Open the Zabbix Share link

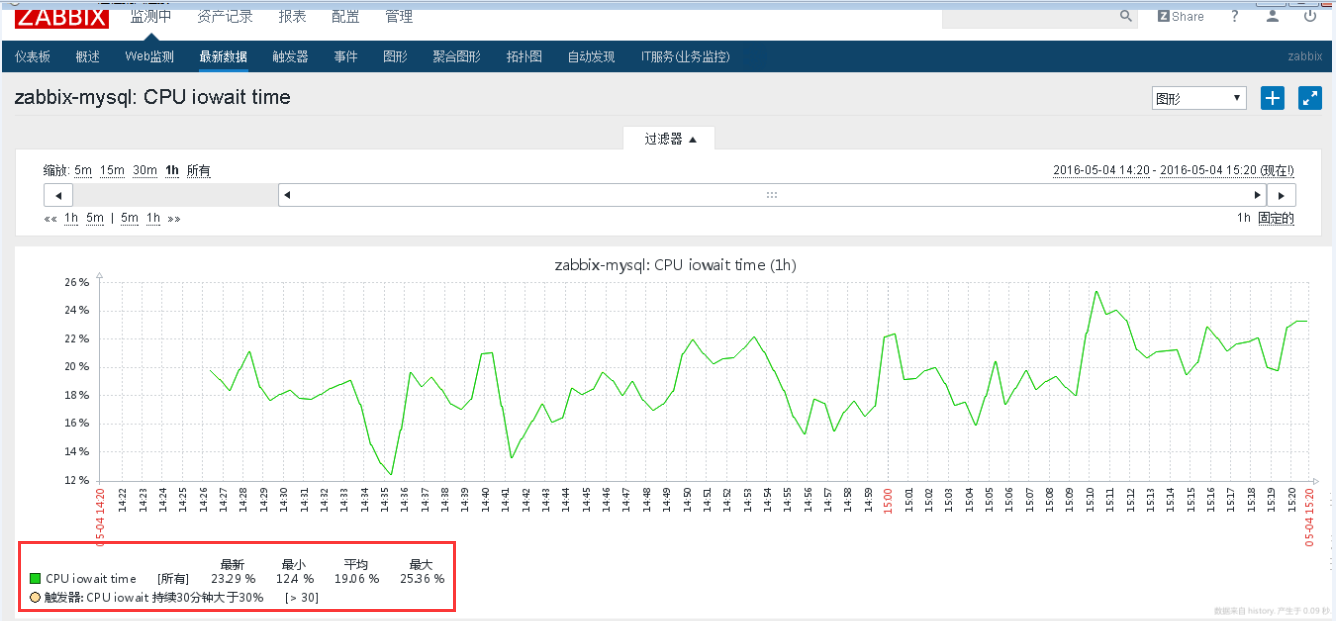(x=1181, y=16)
